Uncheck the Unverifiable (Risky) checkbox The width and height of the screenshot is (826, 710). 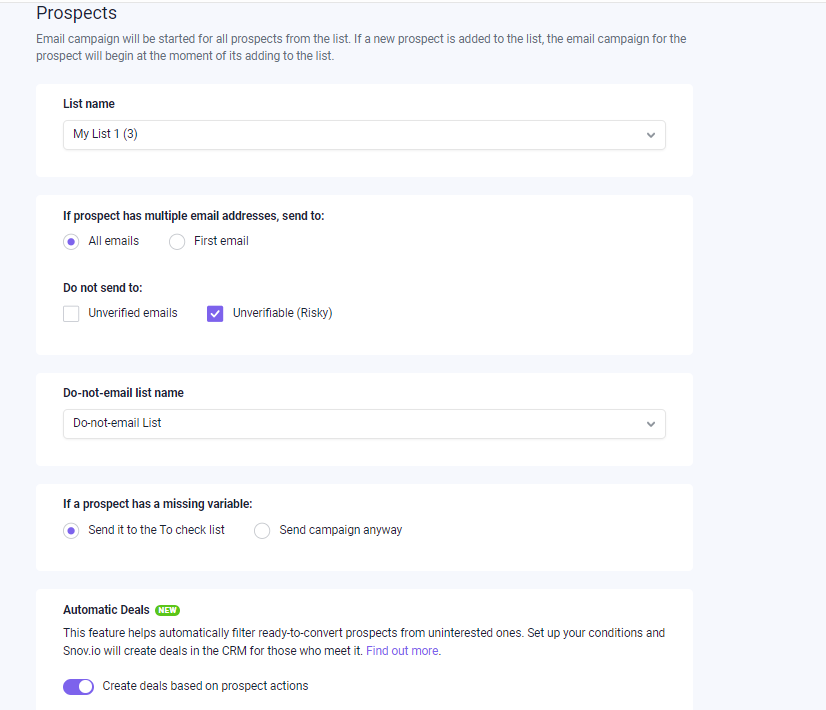pyautogui.click(x=215, y=313)
